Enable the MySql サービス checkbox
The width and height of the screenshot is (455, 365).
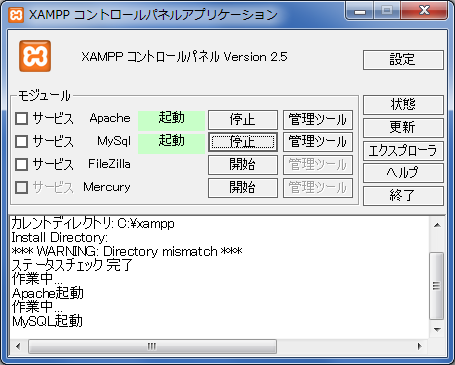click(22, 141)
